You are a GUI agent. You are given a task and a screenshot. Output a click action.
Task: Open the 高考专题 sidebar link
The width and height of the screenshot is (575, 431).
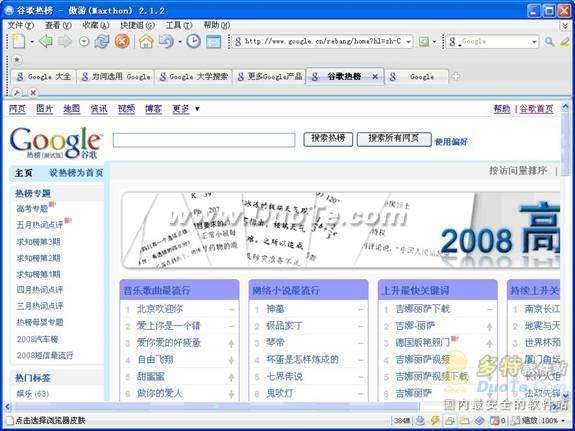point(33,209)
